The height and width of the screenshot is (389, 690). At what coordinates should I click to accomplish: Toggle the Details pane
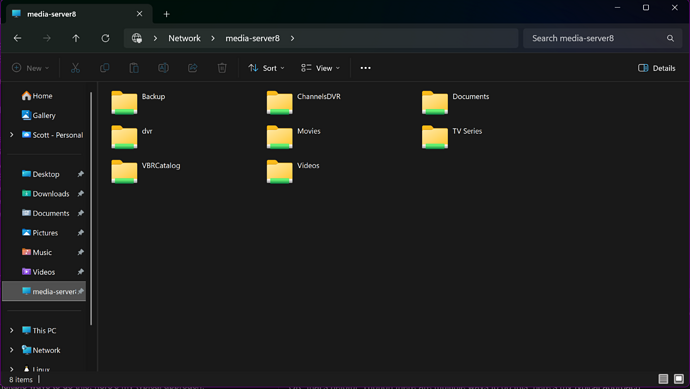coord(657,68)
